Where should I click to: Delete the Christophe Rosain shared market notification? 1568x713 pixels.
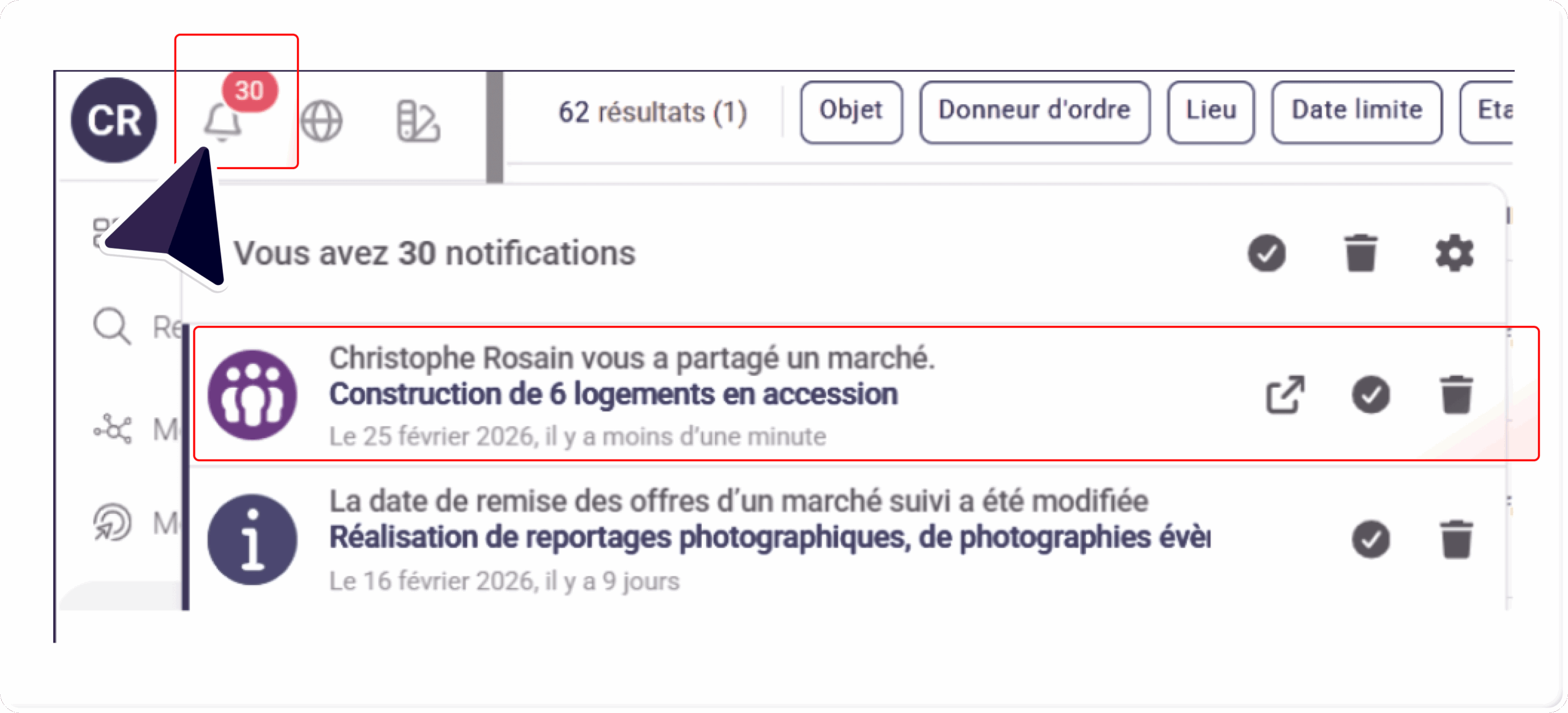pos(1457,394)
